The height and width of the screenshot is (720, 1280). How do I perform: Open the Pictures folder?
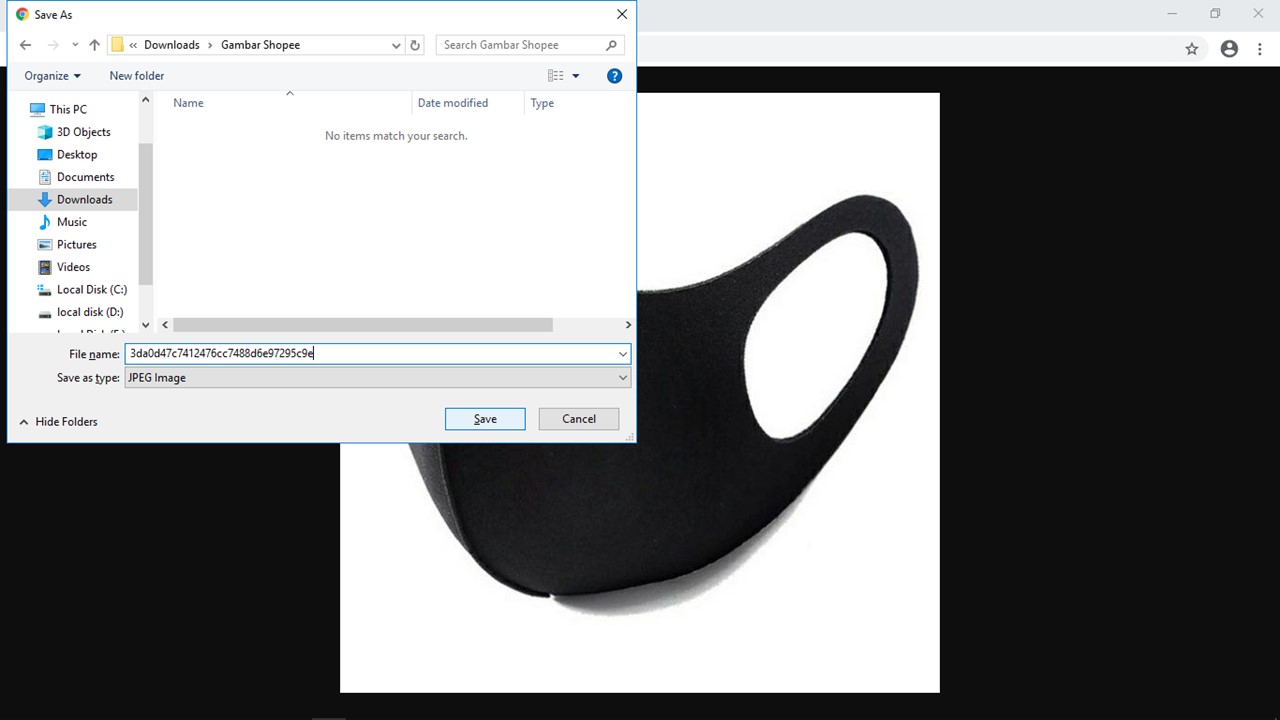pos(76,245)
